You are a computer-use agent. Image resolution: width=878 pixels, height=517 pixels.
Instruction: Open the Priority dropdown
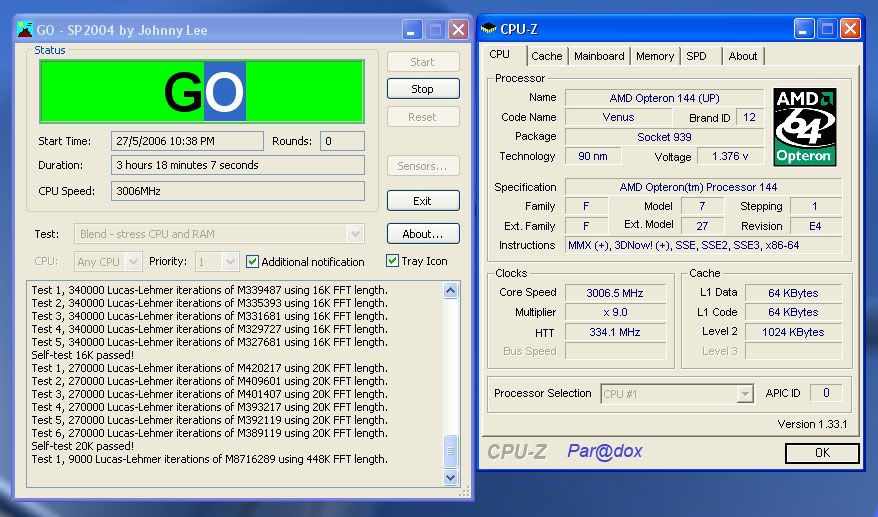(230, 262)
